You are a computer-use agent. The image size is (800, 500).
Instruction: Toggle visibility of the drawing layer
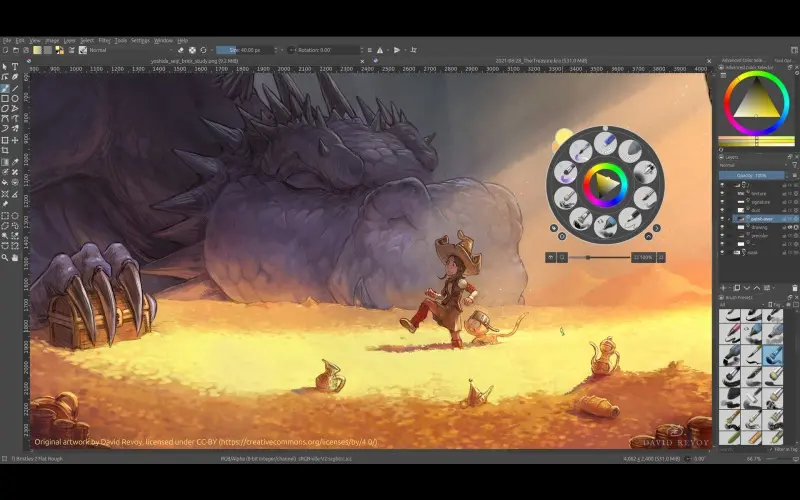[722, 227]
